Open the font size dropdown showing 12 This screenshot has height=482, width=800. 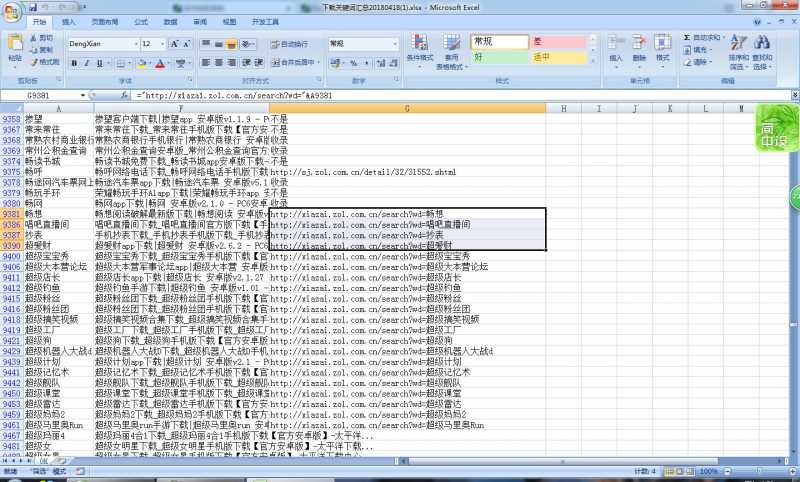(162, 44)
